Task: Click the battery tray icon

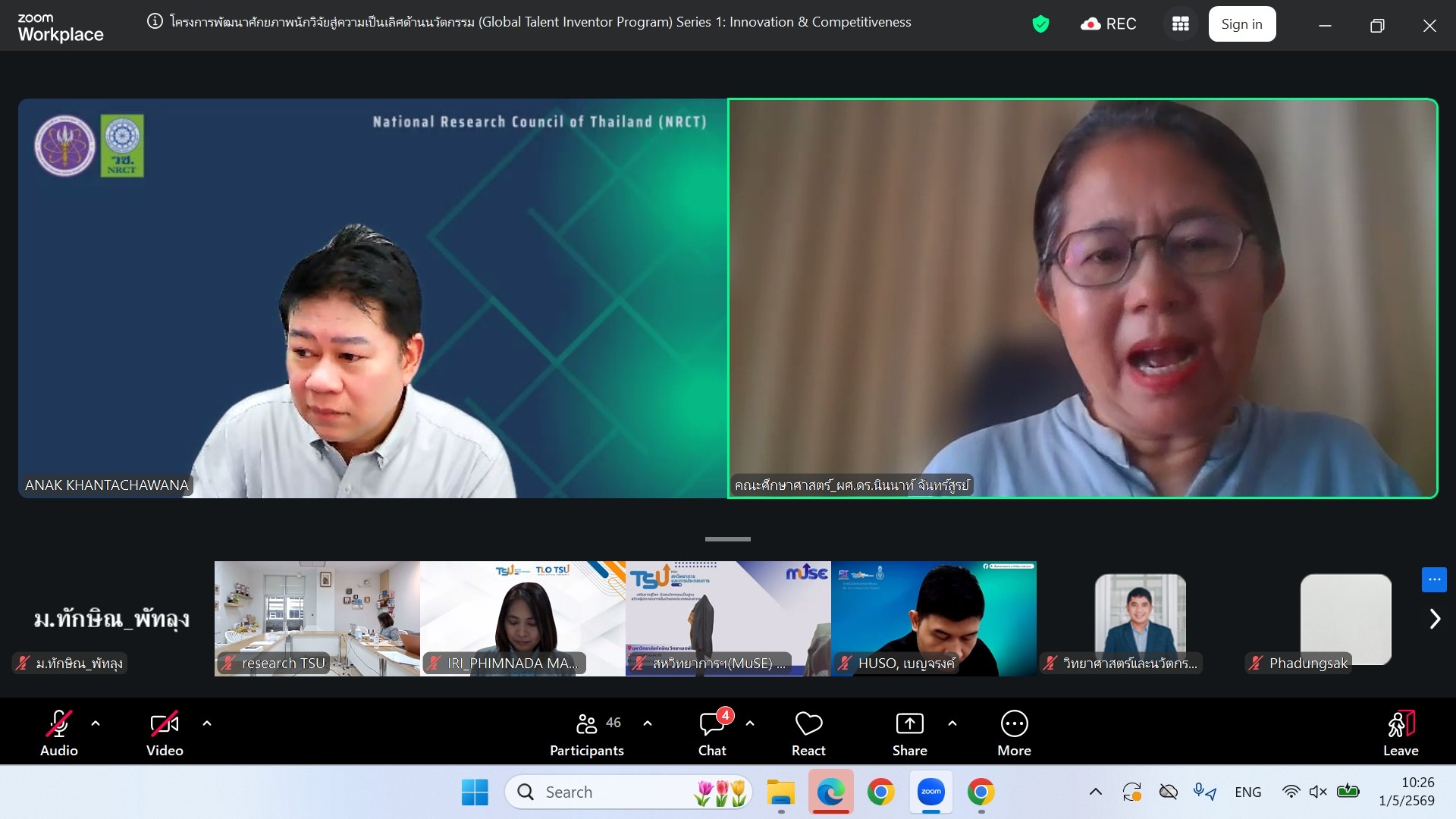Action: (x=1348, y=792)
